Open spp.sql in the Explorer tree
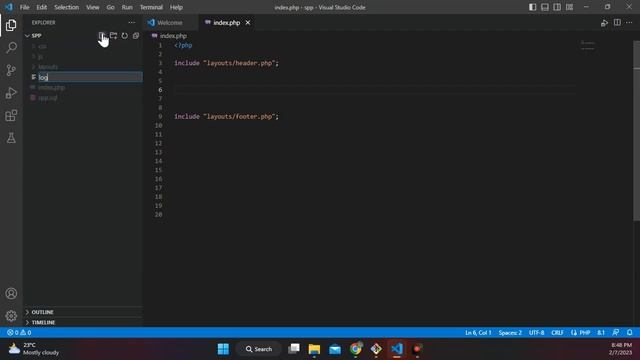 83,98
